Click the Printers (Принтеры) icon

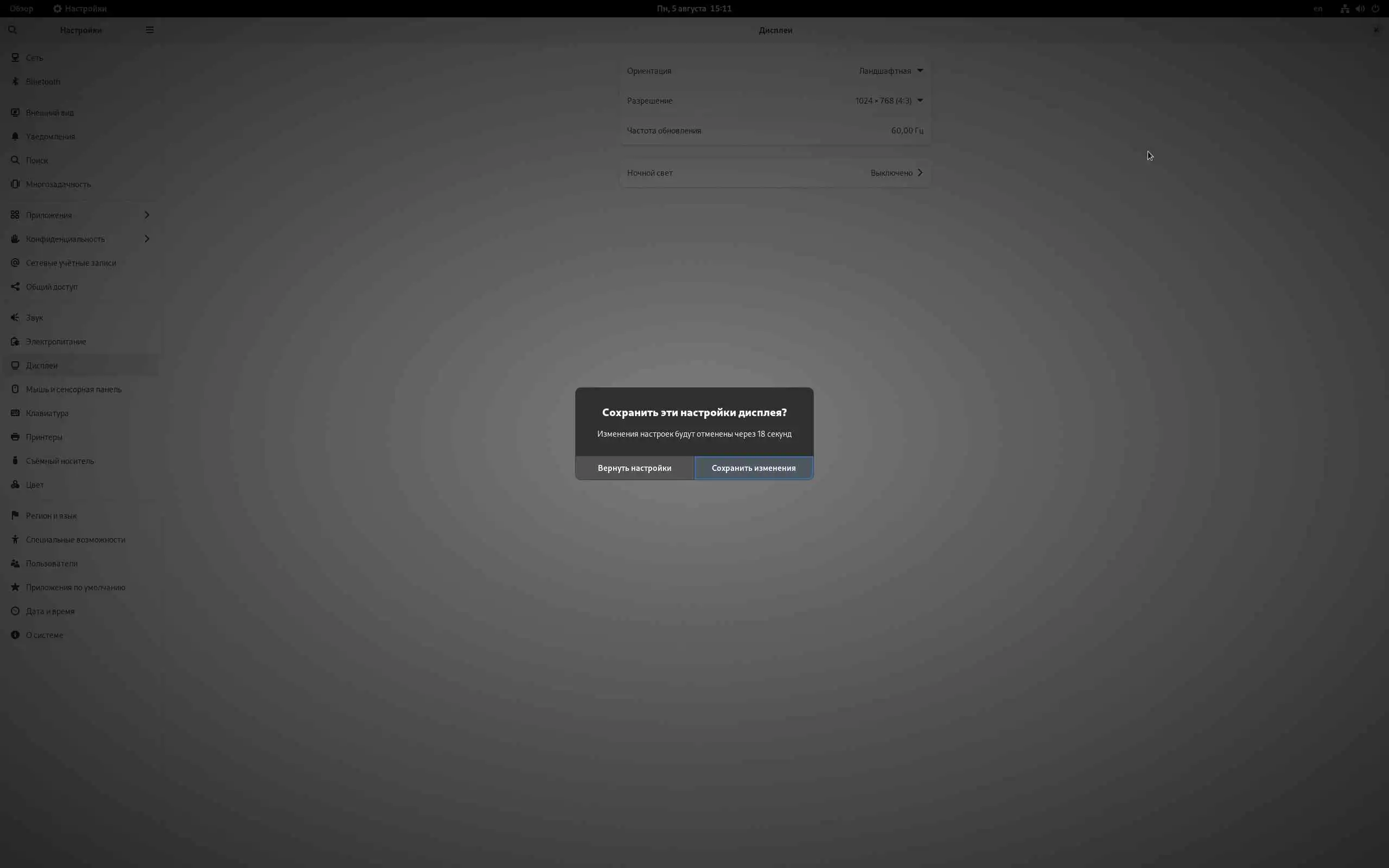[x=16, y=437]
